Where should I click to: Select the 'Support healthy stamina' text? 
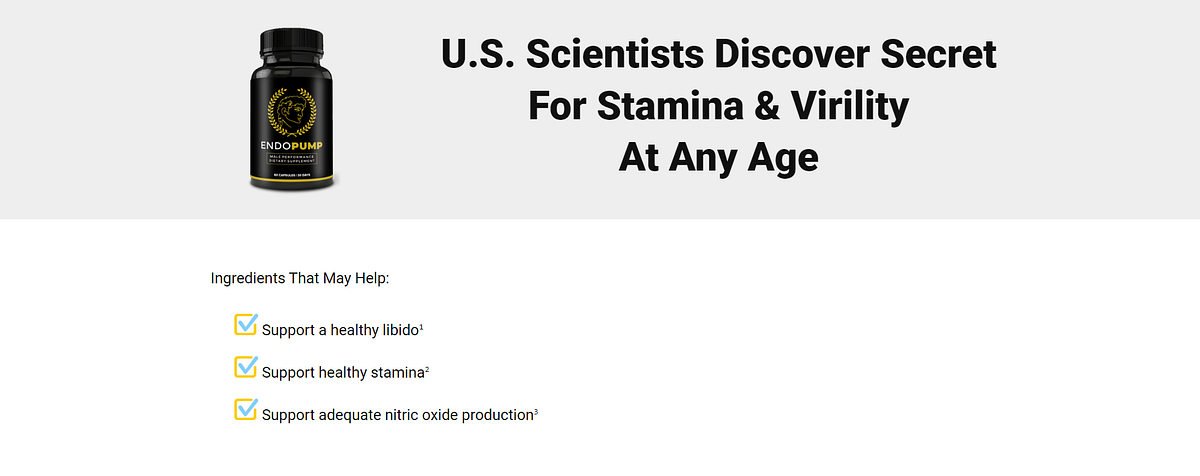pyautogui.click(x=343, y=372)
